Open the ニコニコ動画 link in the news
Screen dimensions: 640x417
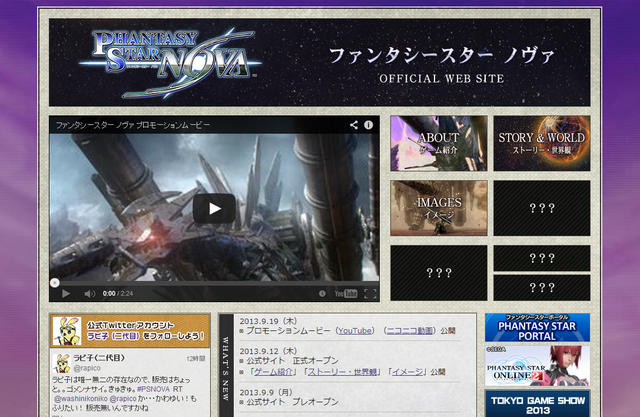409,330
